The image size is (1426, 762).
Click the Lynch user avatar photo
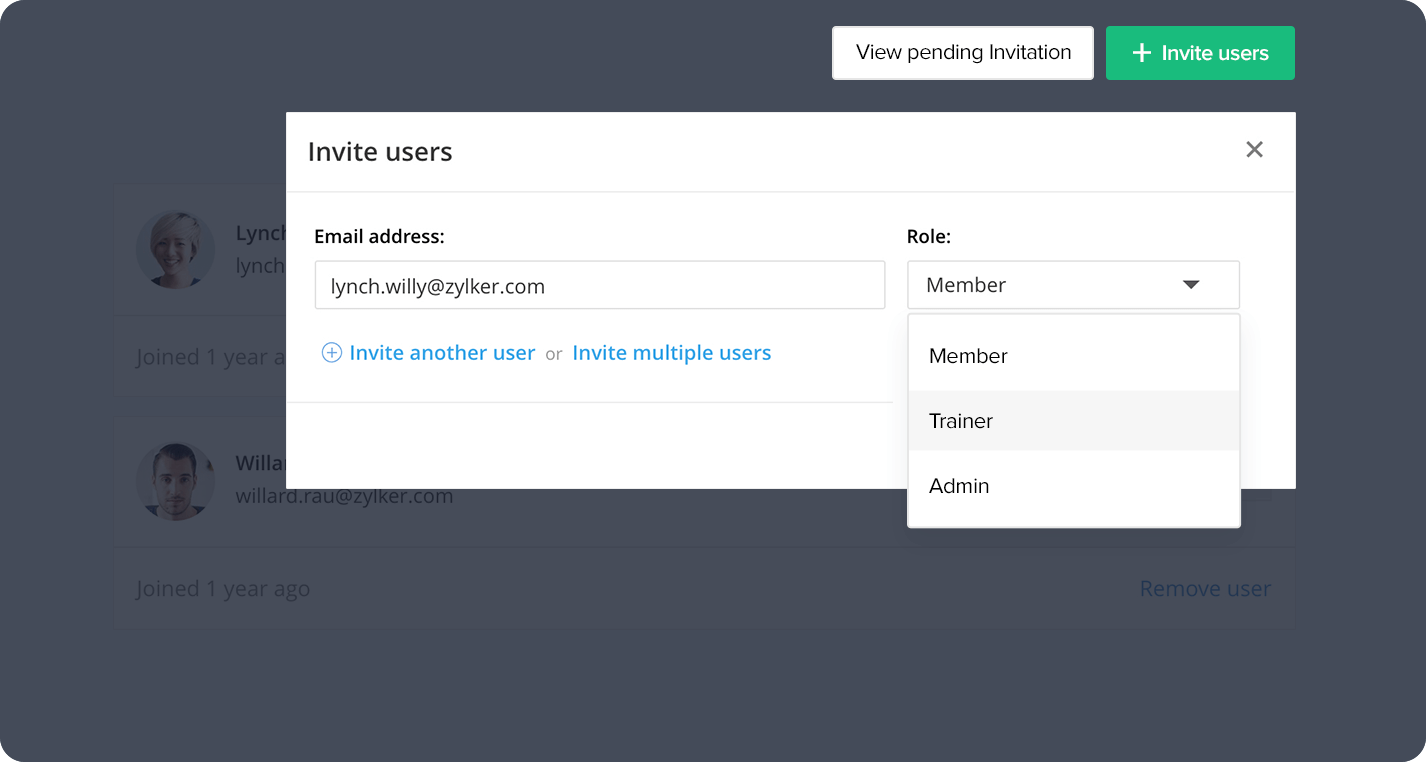[175, 250]
